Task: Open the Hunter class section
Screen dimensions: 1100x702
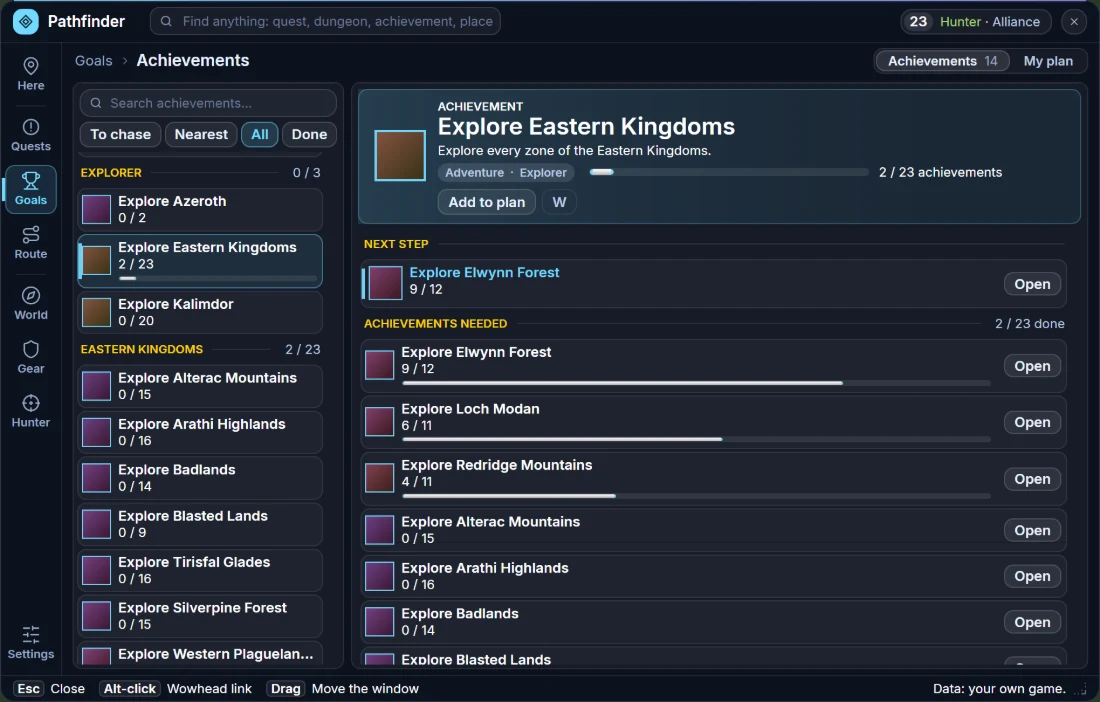Action: [31, 412]
